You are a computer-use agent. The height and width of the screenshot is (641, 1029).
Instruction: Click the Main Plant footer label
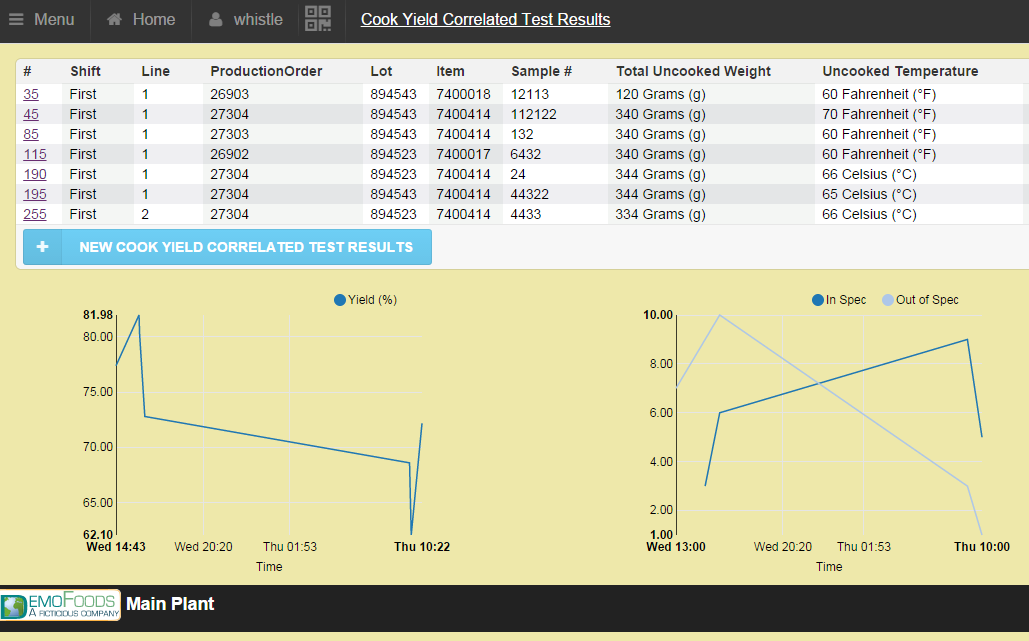click(170, 604)
